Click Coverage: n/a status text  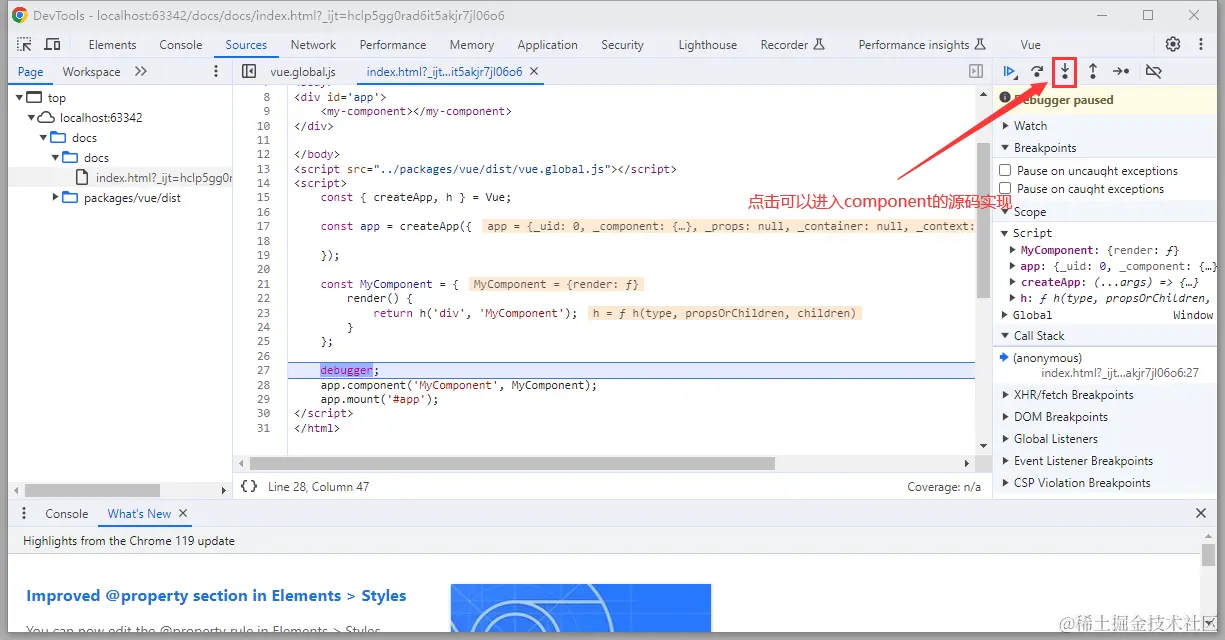(944, 487)
